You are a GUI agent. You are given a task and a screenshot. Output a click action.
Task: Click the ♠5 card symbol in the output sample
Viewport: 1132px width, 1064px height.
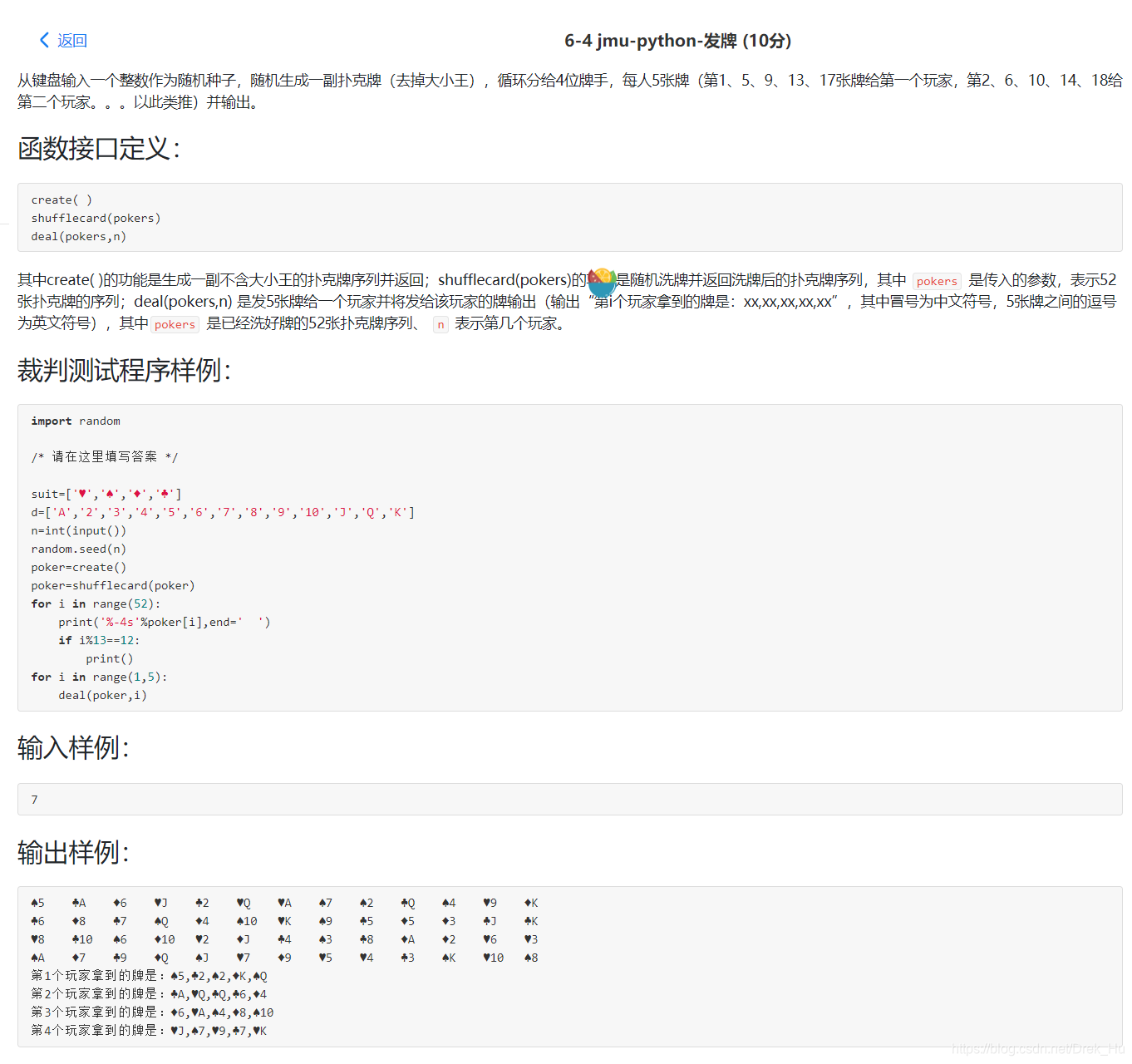pyautogui.click(x=37, y=903)
